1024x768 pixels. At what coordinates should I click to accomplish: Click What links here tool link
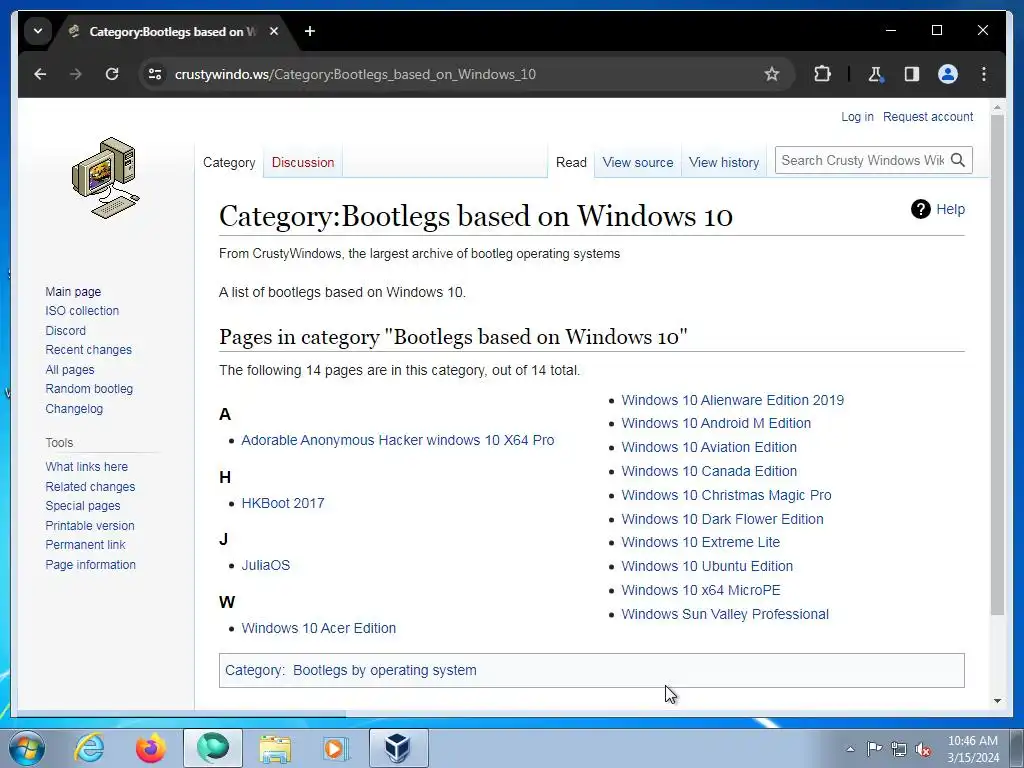point(86,467)
